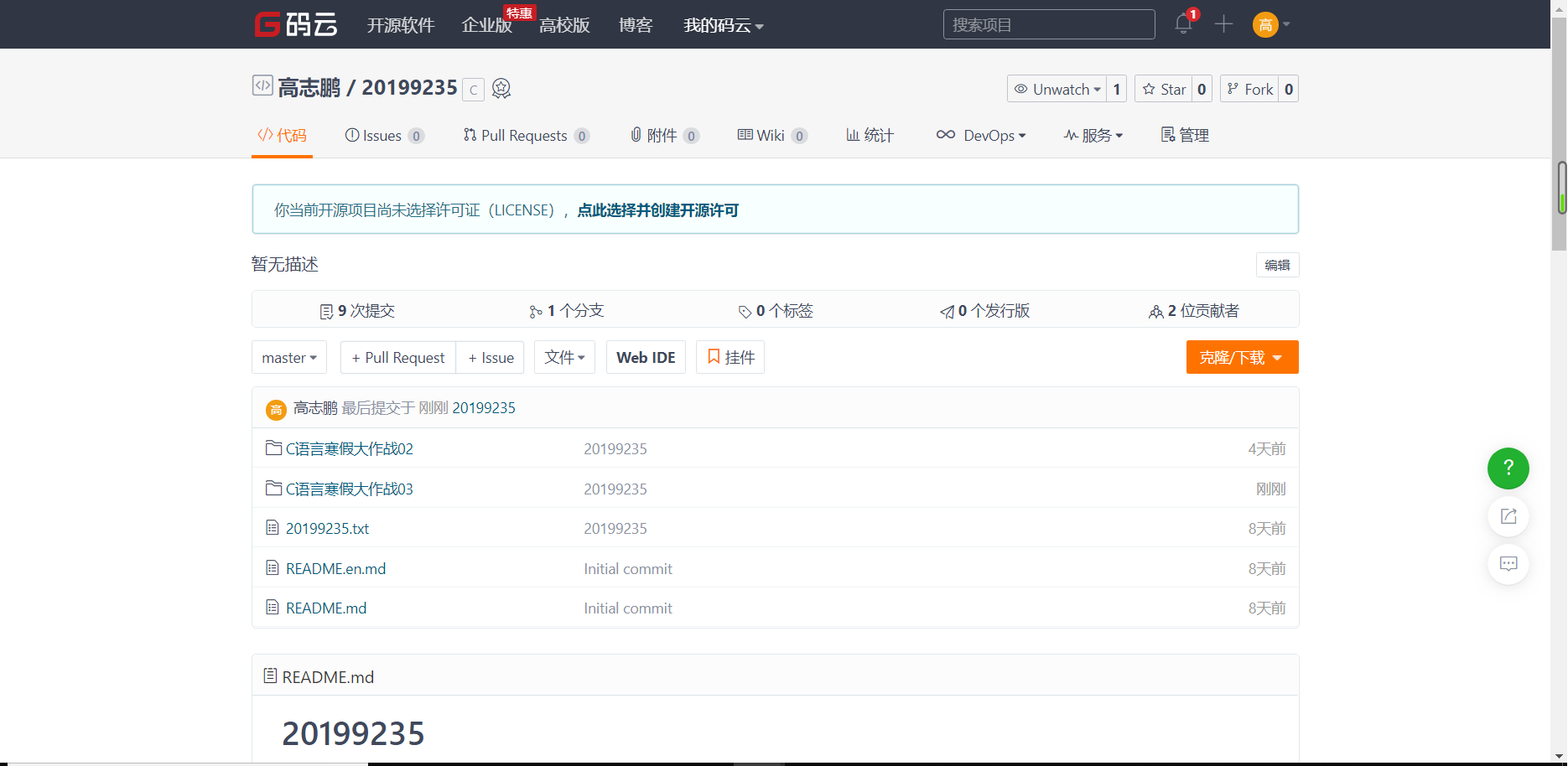Open the 高志鹏 owner link in the title

pyautogui.click(x=309, y=88)
